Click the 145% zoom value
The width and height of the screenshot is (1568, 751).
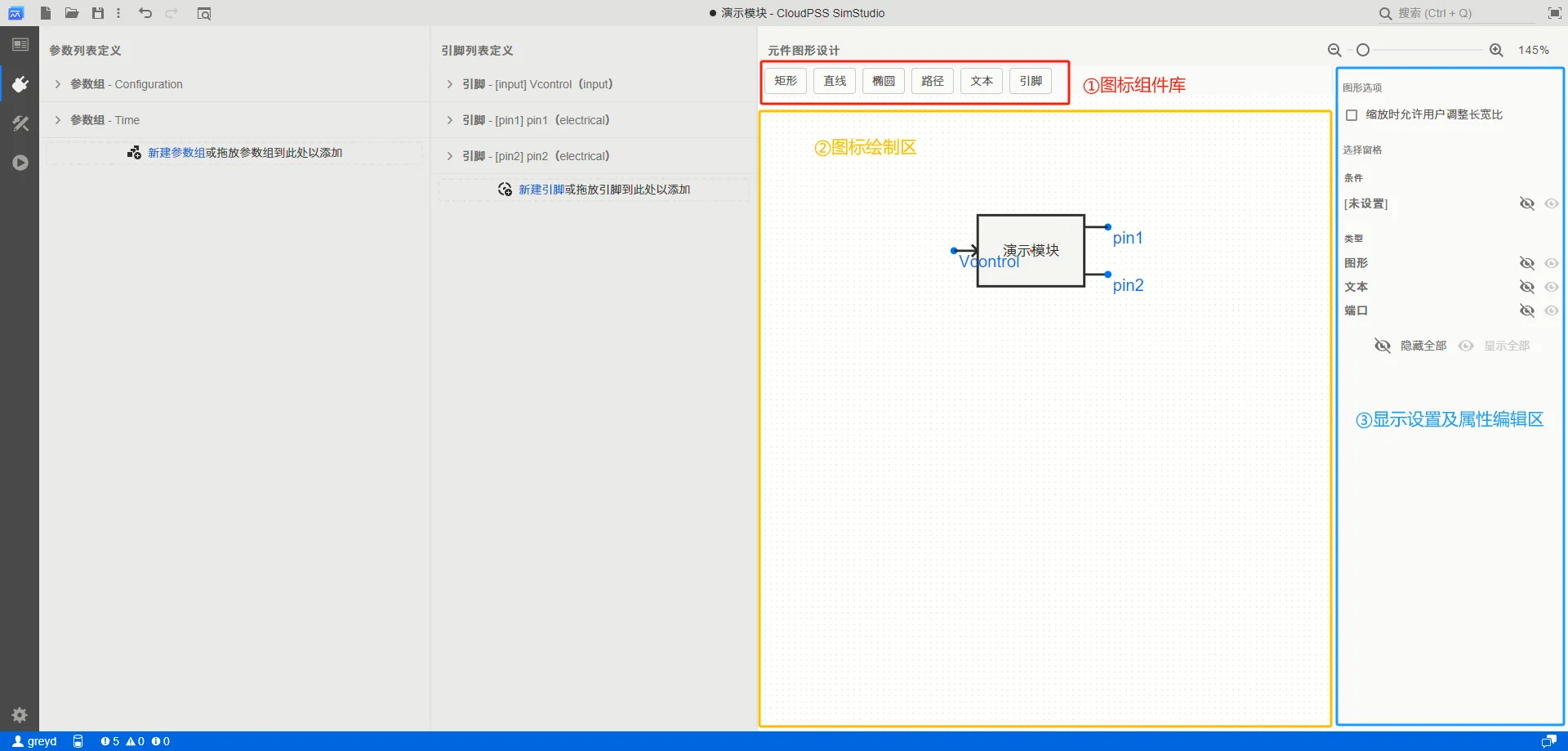coord(1534,50)
